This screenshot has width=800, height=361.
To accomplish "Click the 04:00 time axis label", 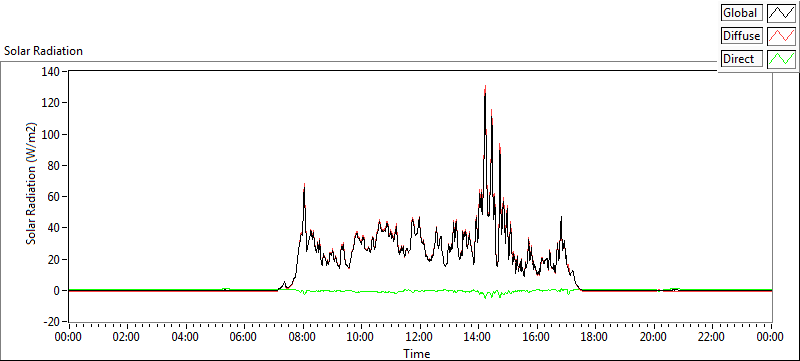I will (184, 337).
